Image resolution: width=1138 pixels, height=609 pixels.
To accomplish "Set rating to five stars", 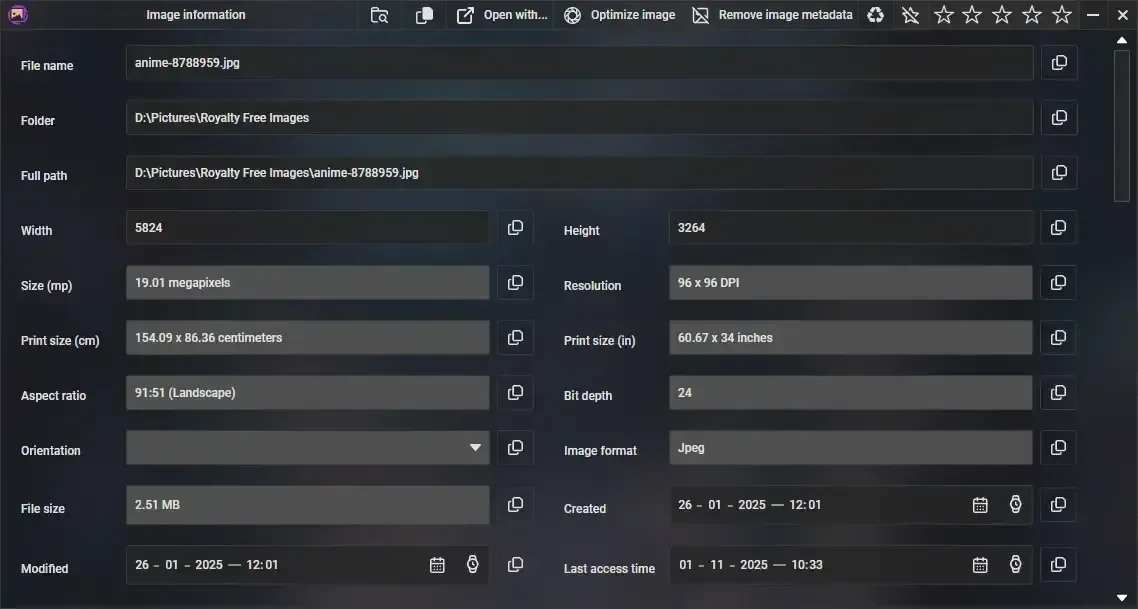I will pos(1062,15).
